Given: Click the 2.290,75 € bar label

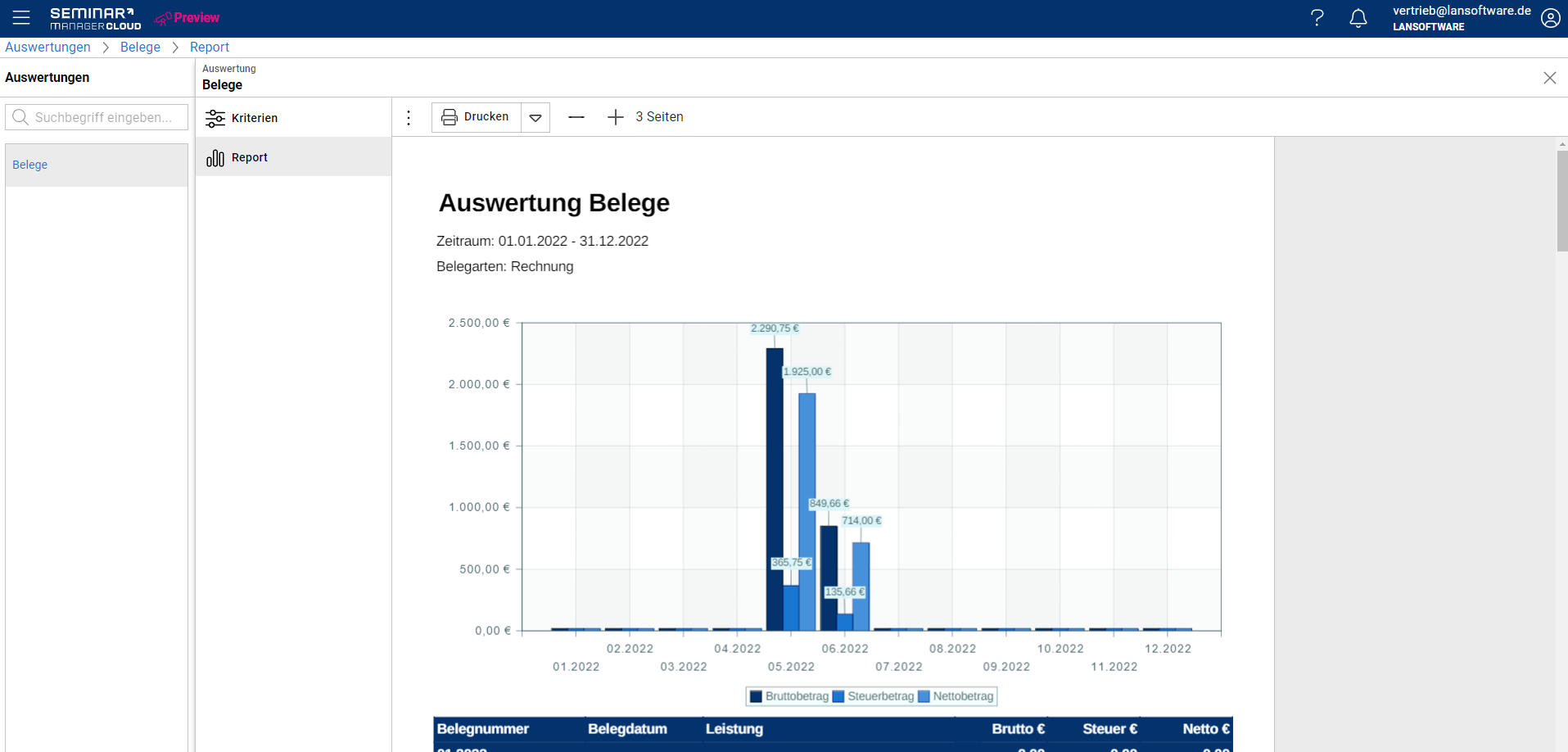Looking at the screenshot, I should tap(775, 328).
